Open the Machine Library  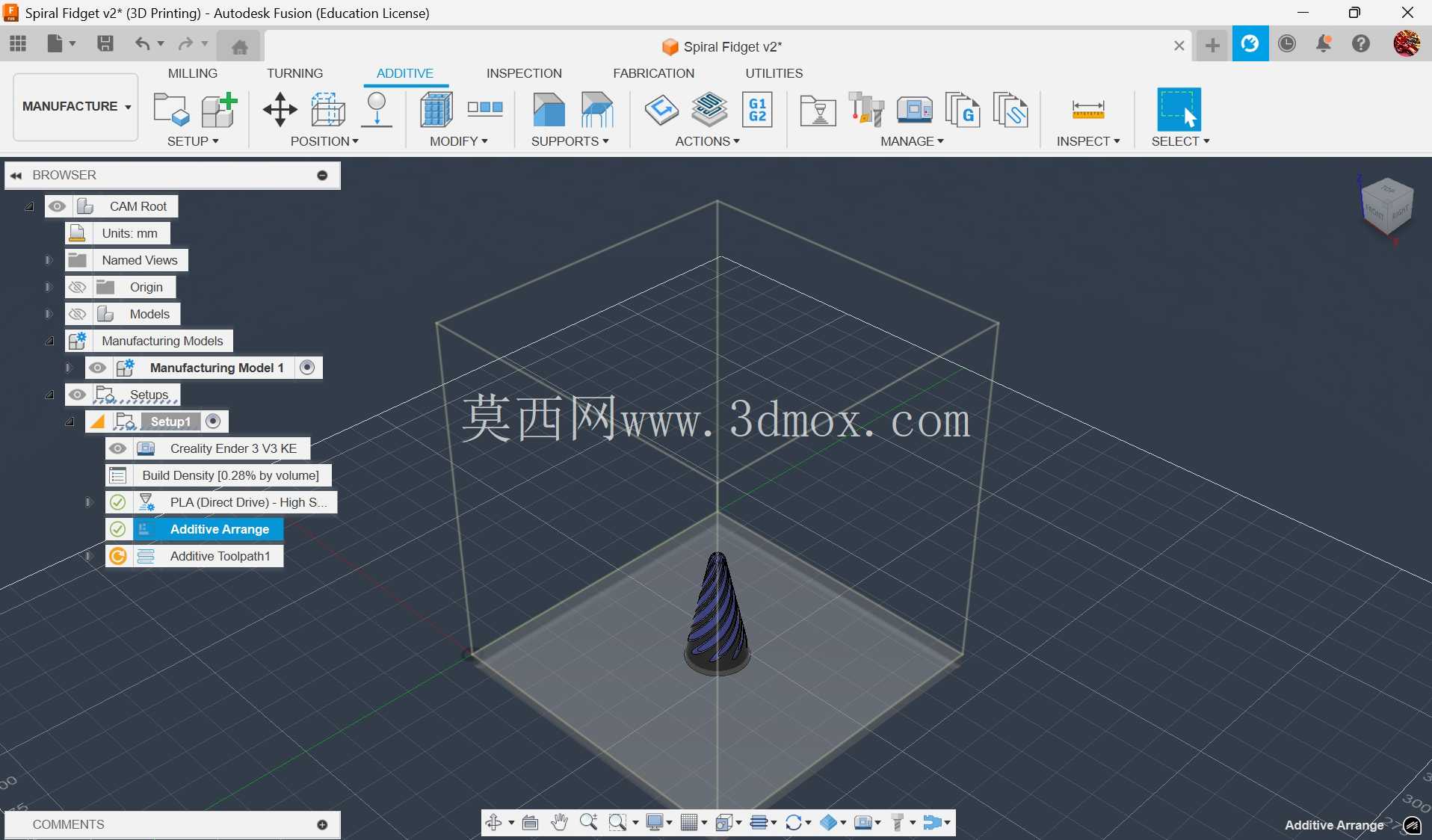pos(914,110)
